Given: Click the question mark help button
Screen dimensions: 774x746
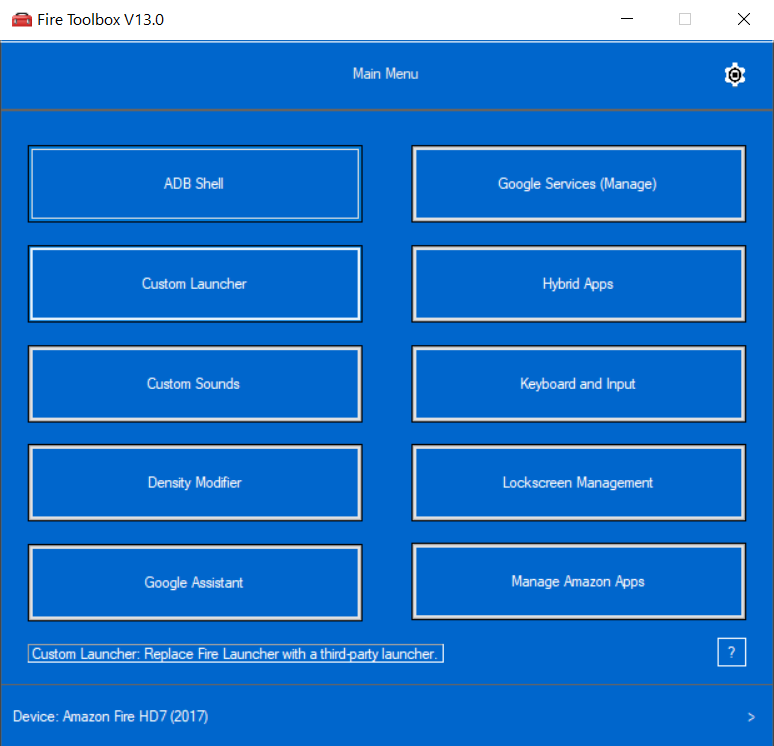Looking at the screenshot, I should coord(732,652).
